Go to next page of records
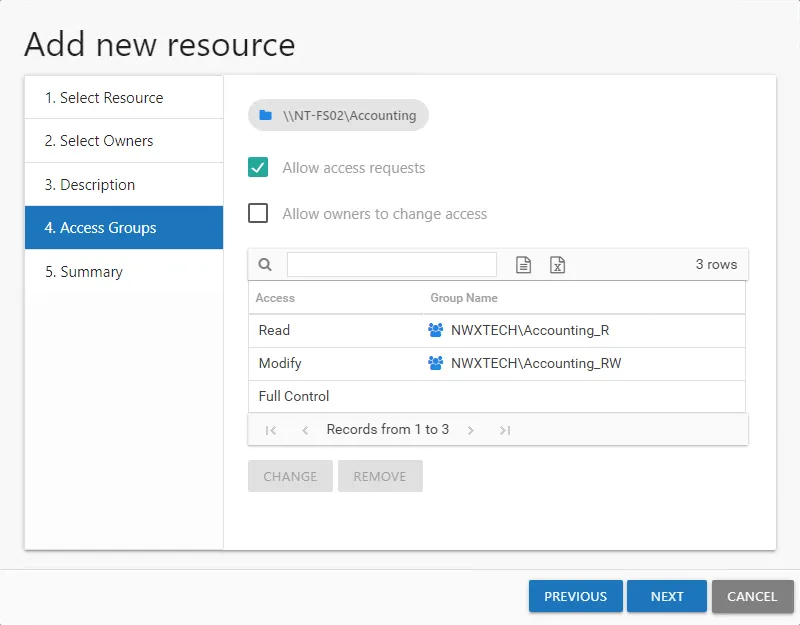The height and width of the screenshot is (625, 800). tap(470, 430)
